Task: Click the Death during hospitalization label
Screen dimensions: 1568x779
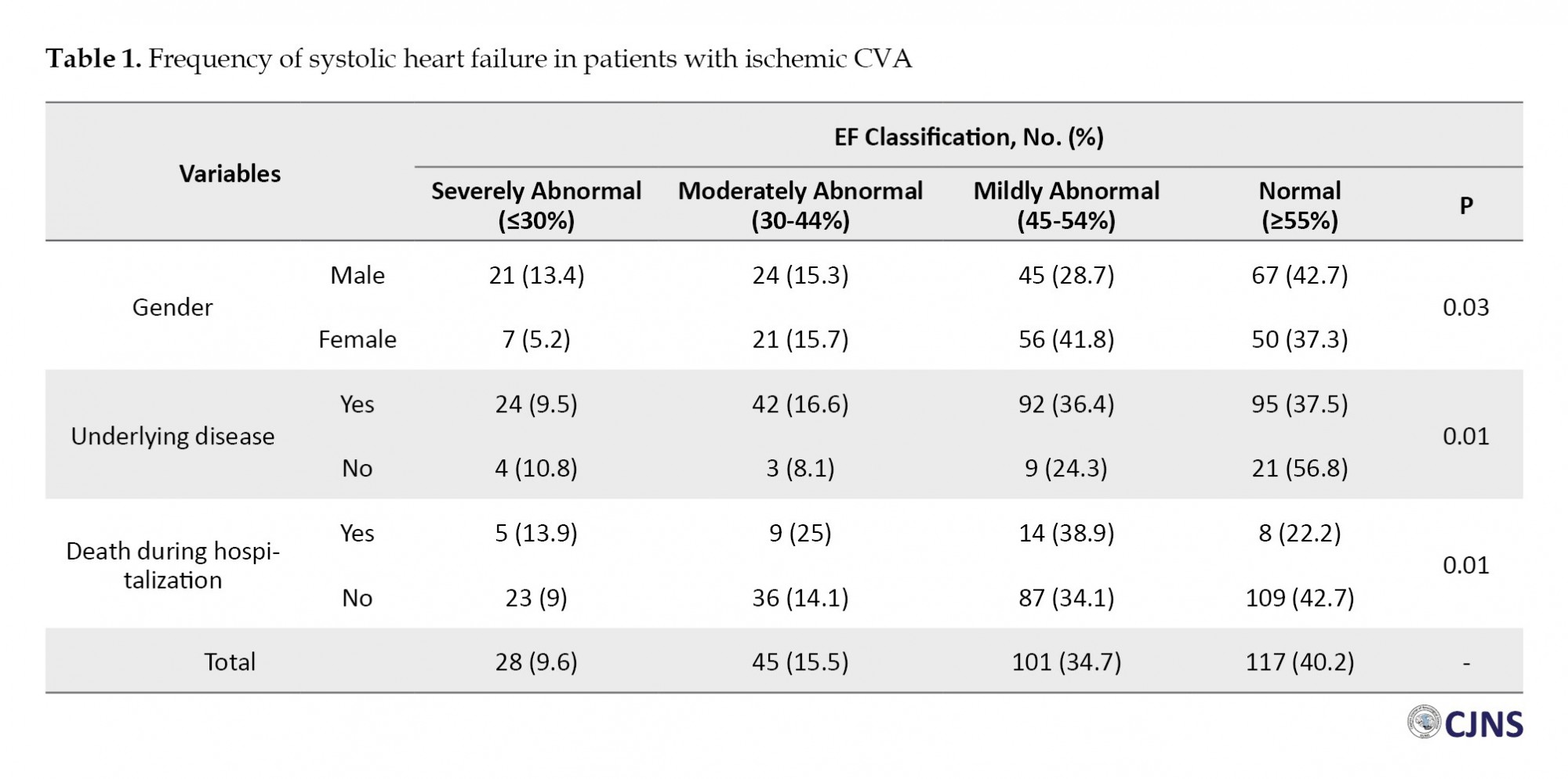Action: (x=172, y=566)
